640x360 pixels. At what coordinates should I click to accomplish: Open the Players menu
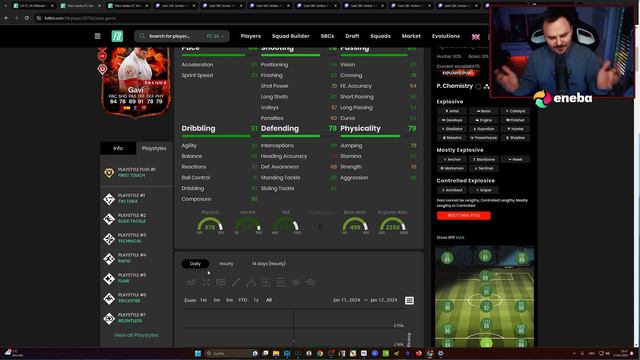click(251, 36)
